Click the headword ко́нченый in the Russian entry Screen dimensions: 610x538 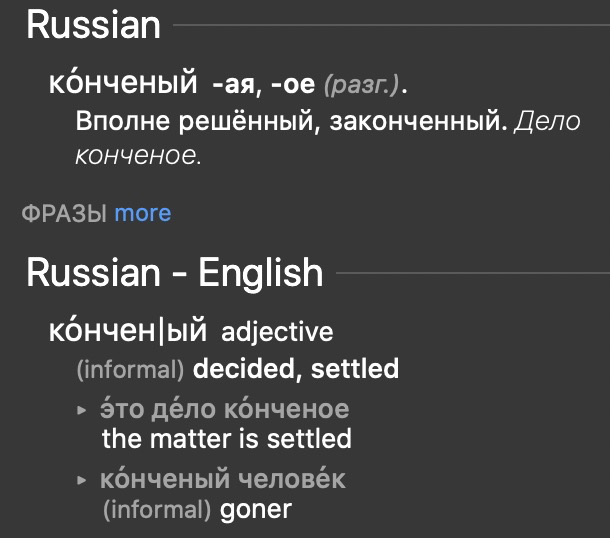123,86
